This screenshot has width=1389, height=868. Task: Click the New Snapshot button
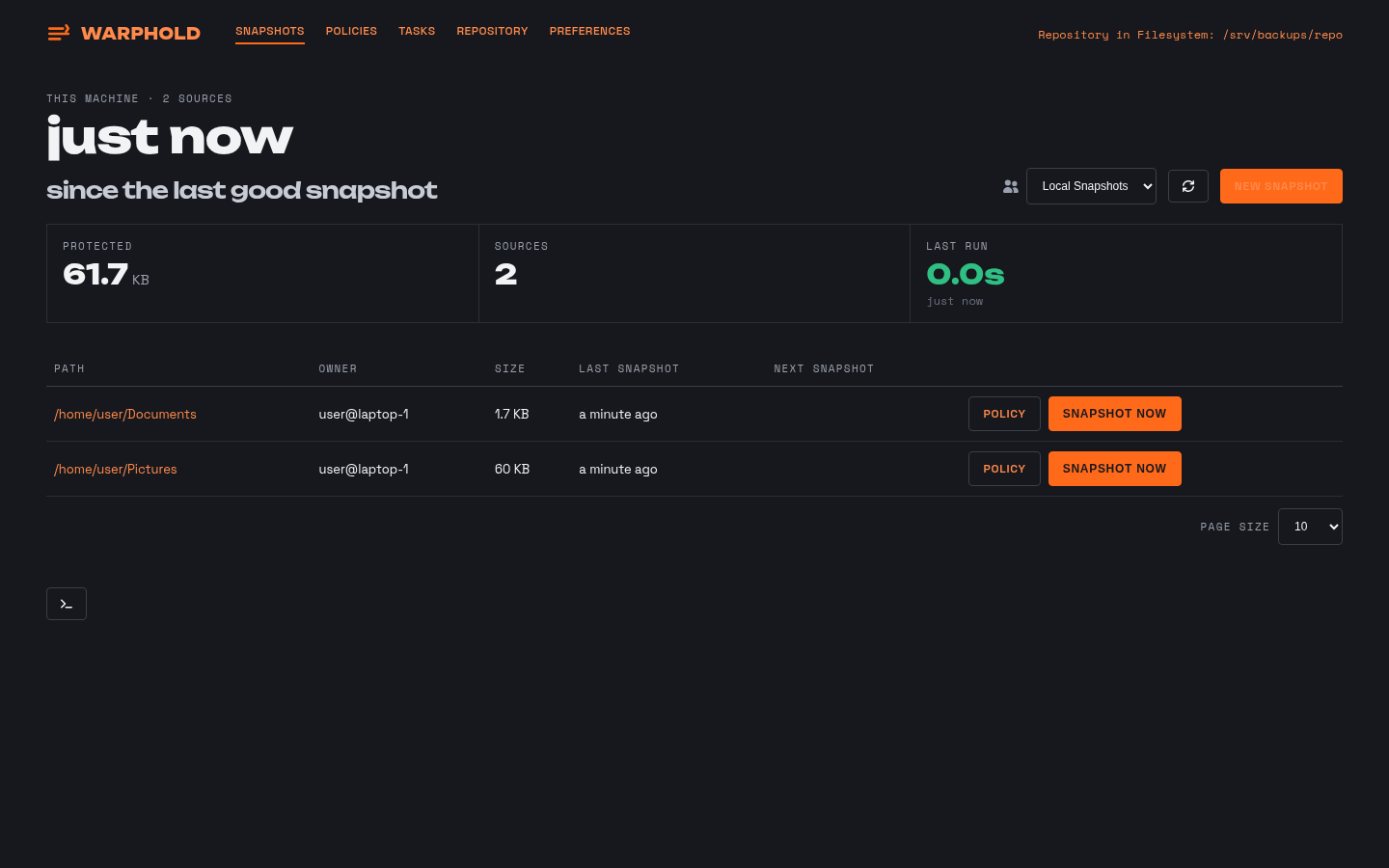tap(1281, 186)
